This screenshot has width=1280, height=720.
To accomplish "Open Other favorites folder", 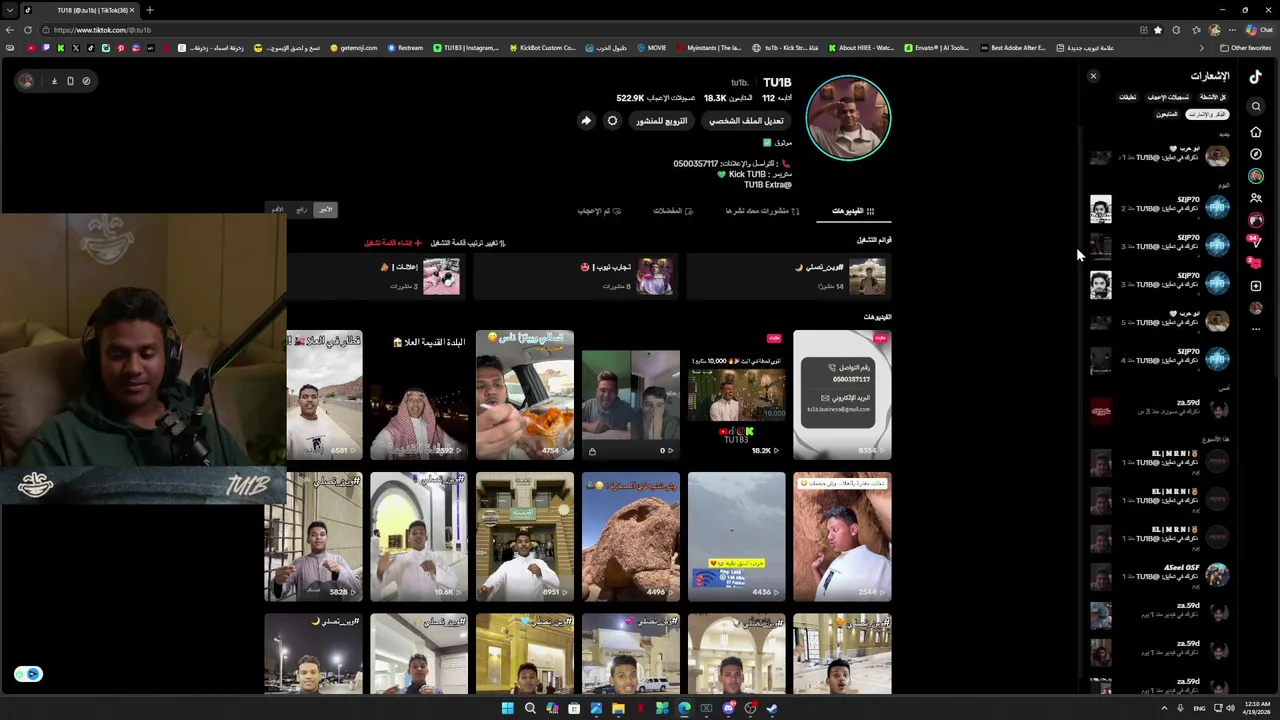I will [1246, 48].
